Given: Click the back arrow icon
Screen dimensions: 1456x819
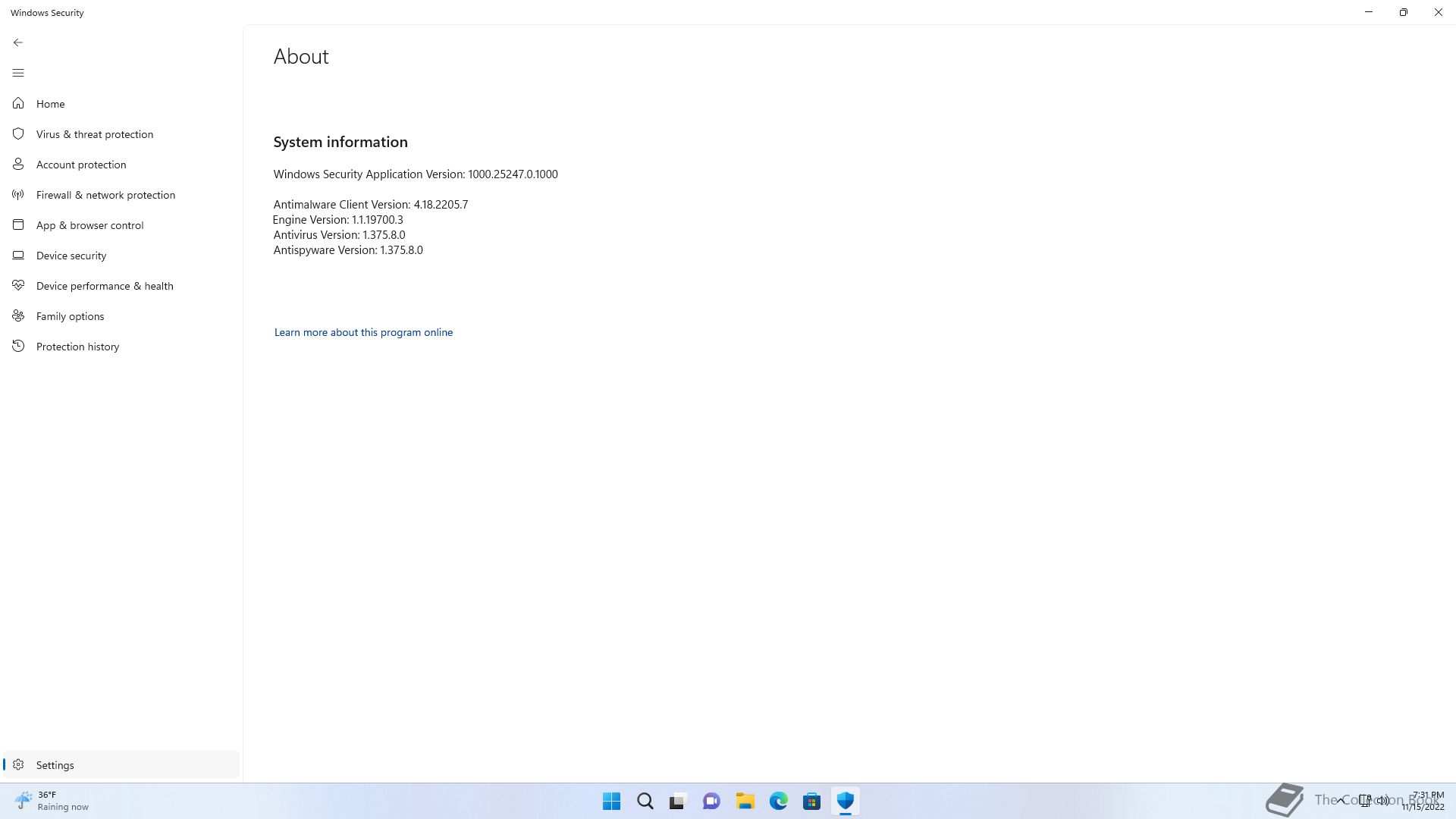Looking at the screenshot, I should 18,42.
